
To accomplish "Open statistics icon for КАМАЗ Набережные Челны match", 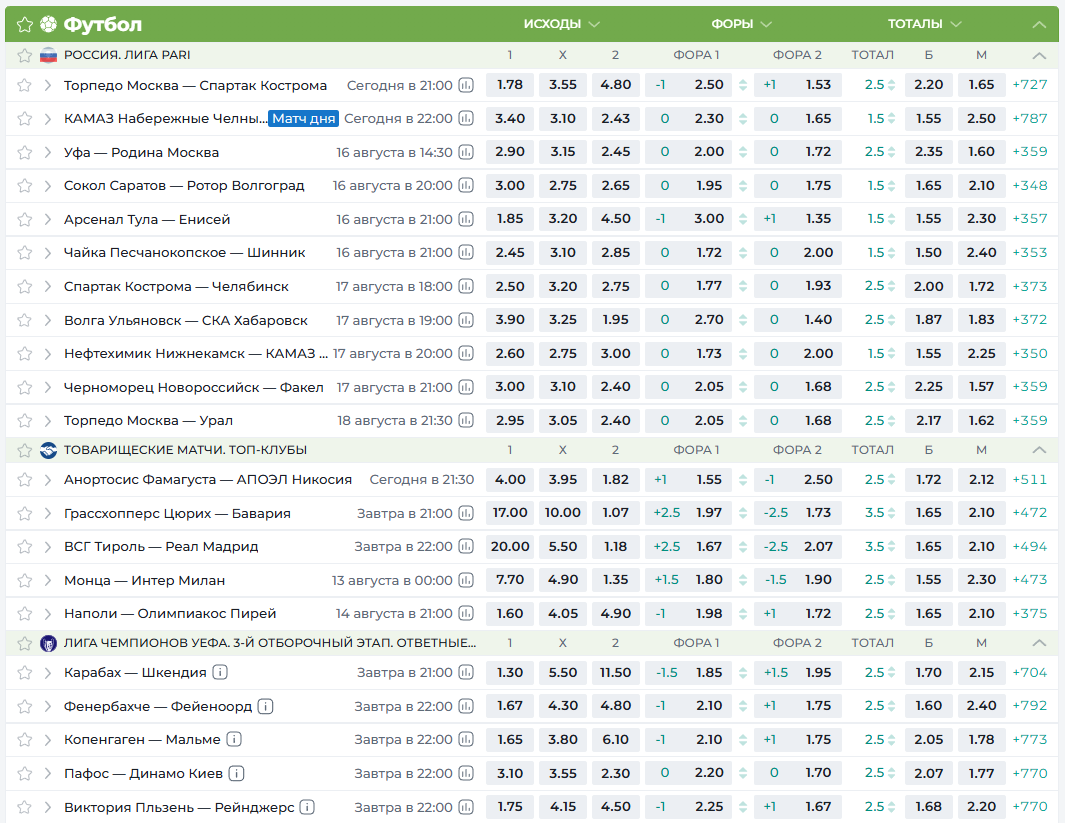I will point(466,119).
